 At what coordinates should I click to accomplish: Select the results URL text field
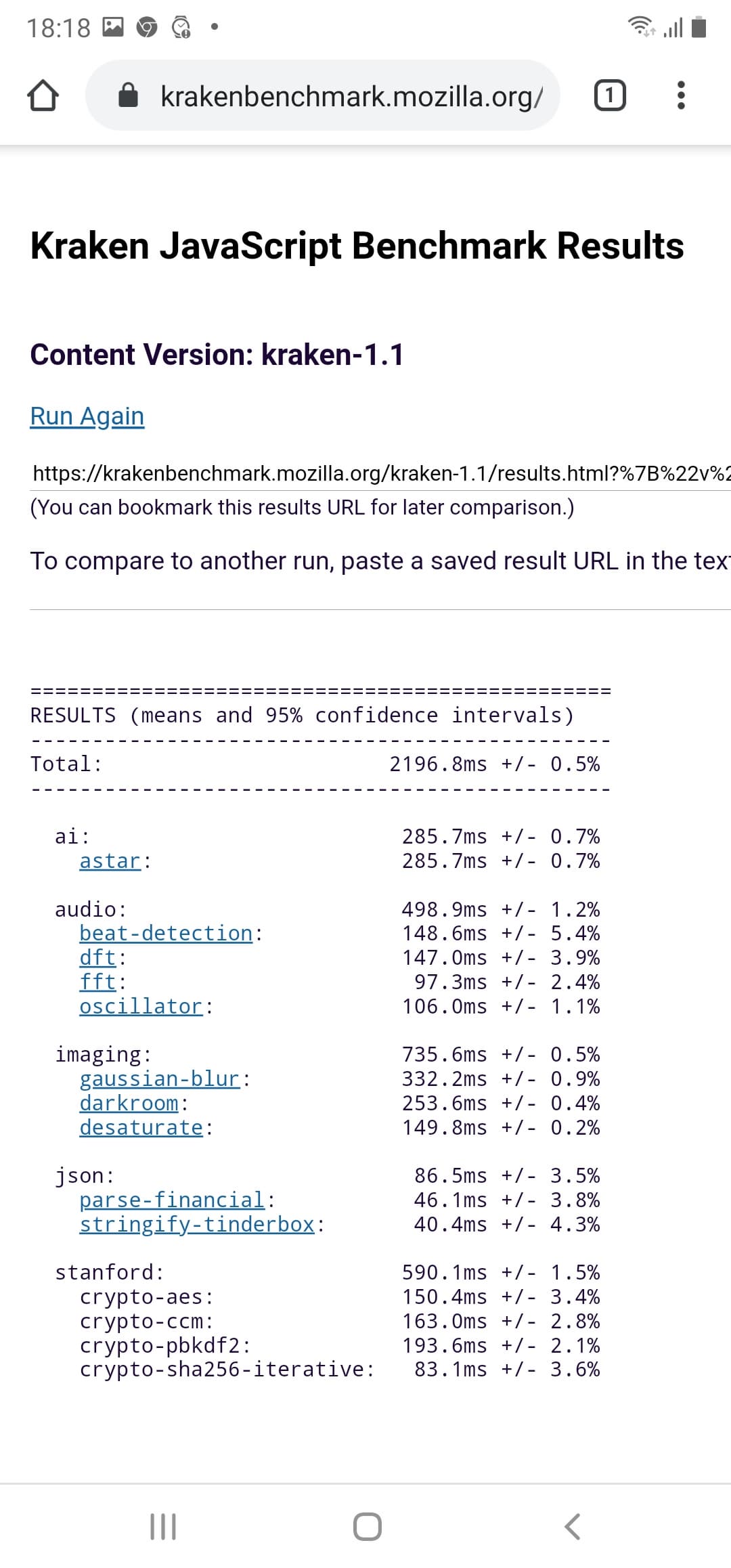(x=380, y=473)
